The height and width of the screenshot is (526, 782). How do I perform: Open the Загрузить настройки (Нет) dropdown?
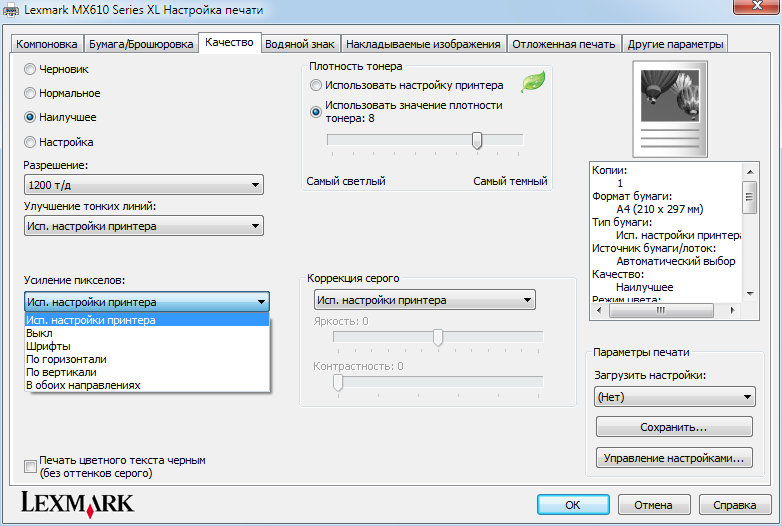point(675,397)
